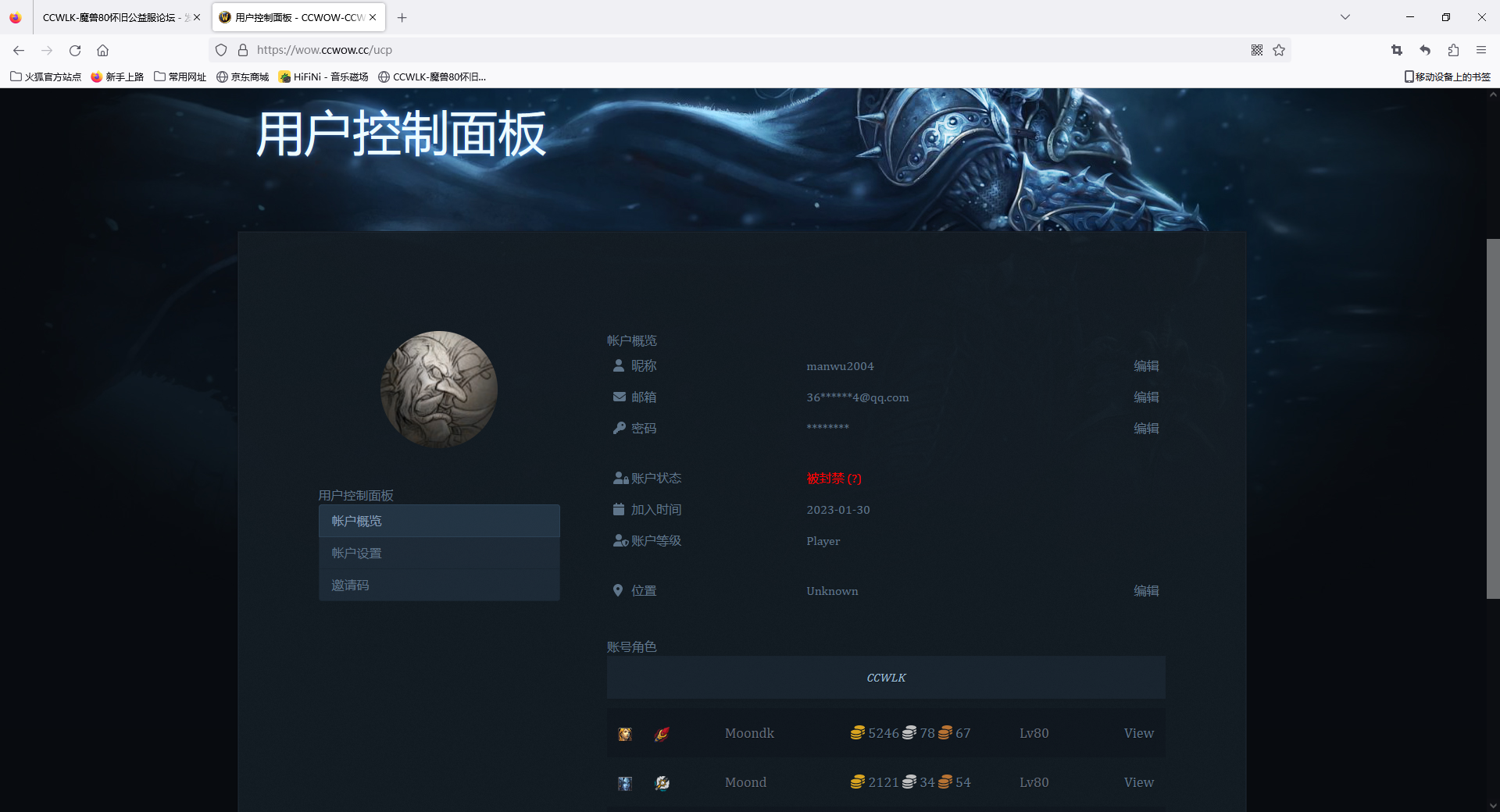Open the QR code icon in address bar
Viewport: 1500px width, 812px height.
(x=1256, y=50)
